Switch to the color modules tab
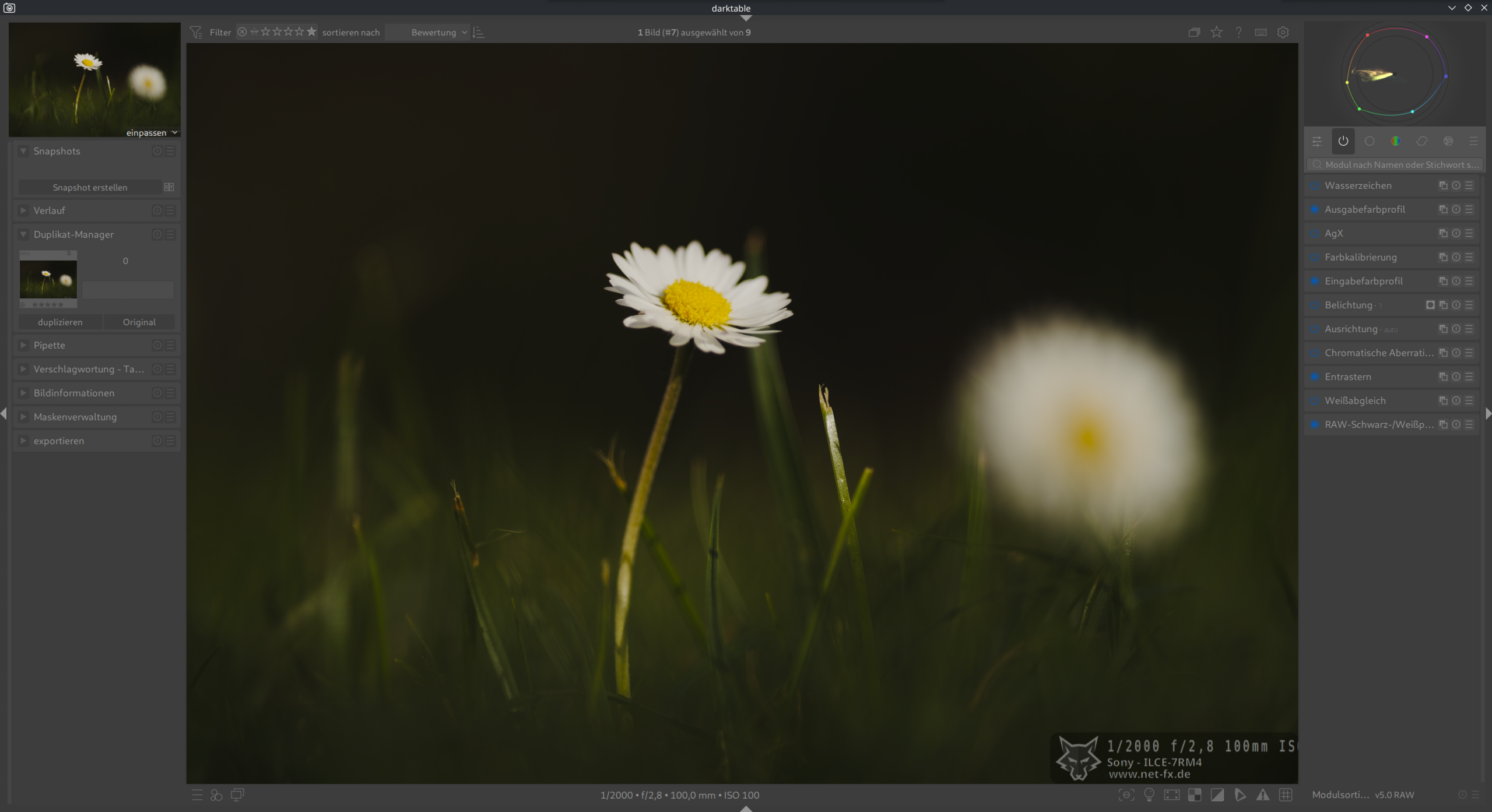 point(1395,141)
